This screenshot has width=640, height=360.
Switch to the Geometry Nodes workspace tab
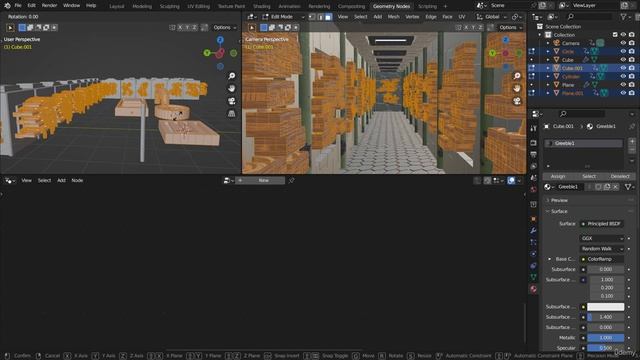pos(391,6)
